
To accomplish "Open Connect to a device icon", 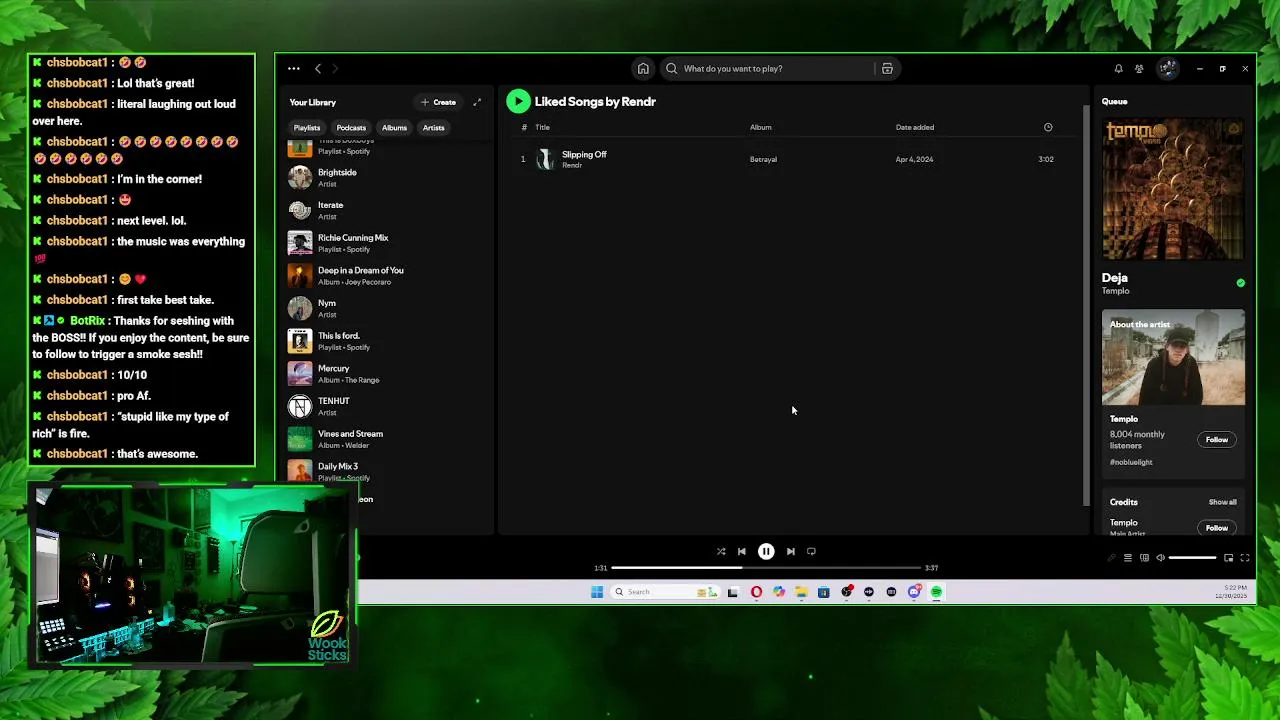I will point(1144,558).
